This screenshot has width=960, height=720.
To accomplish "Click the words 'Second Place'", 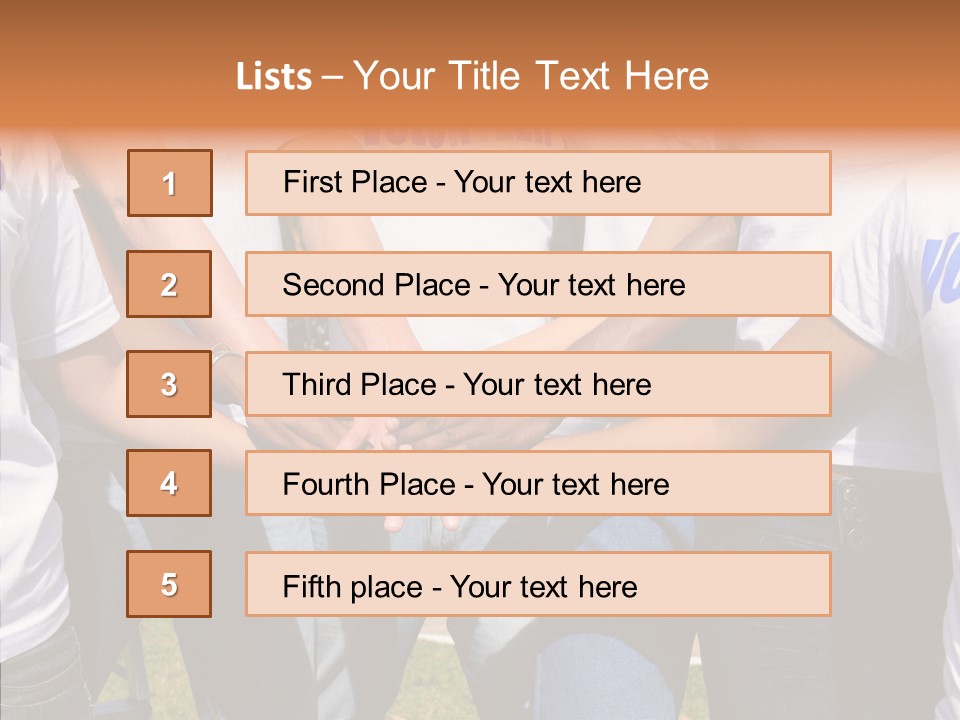I will coord(377,285).
